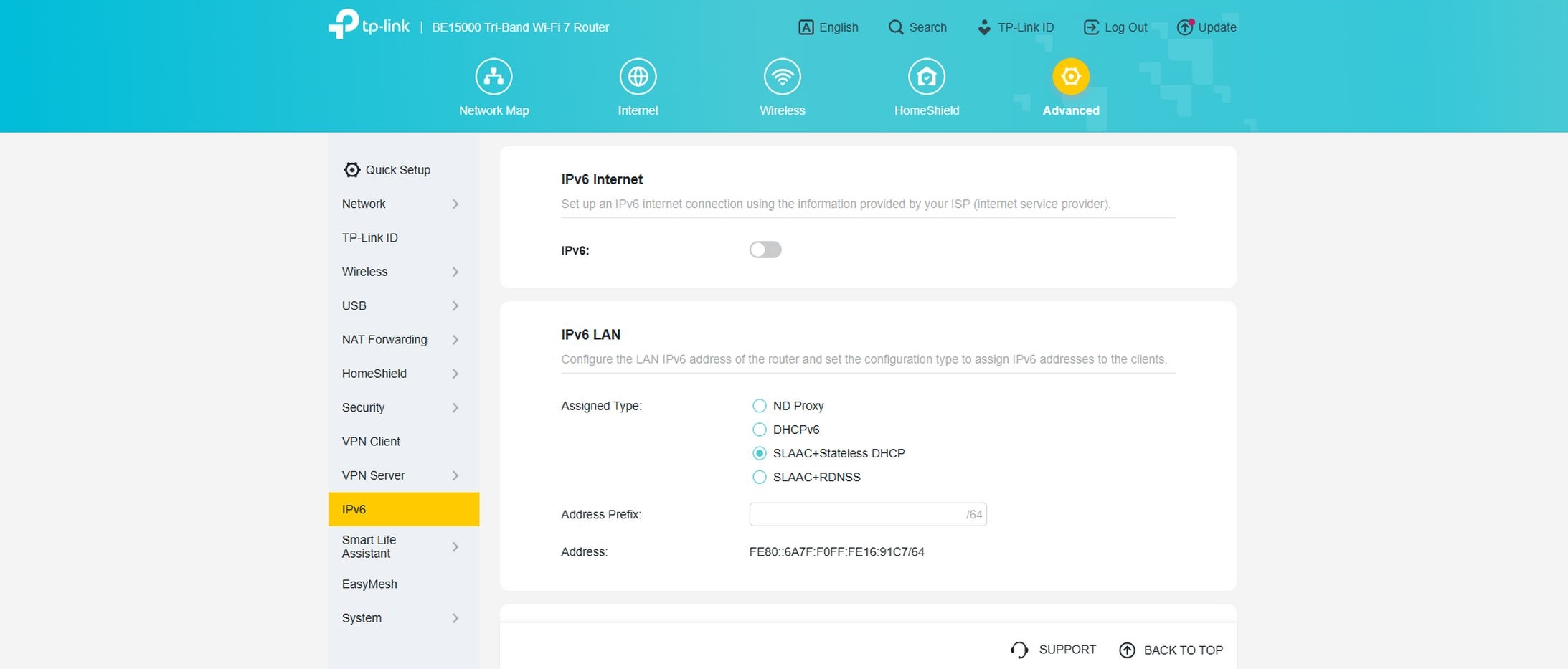
Task: Select SLAAC+RDNSS radio option
Action: point(759,477)
